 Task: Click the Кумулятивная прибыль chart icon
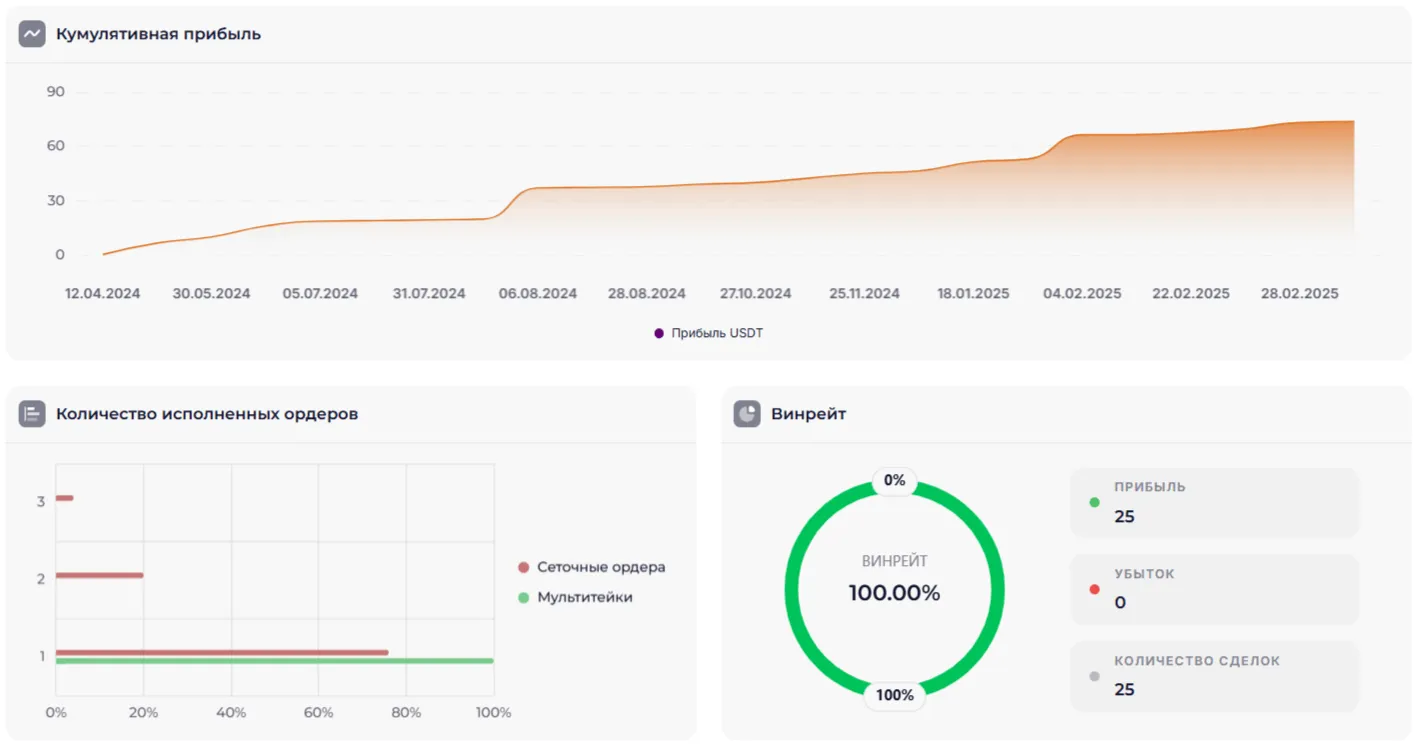[32, 34]
